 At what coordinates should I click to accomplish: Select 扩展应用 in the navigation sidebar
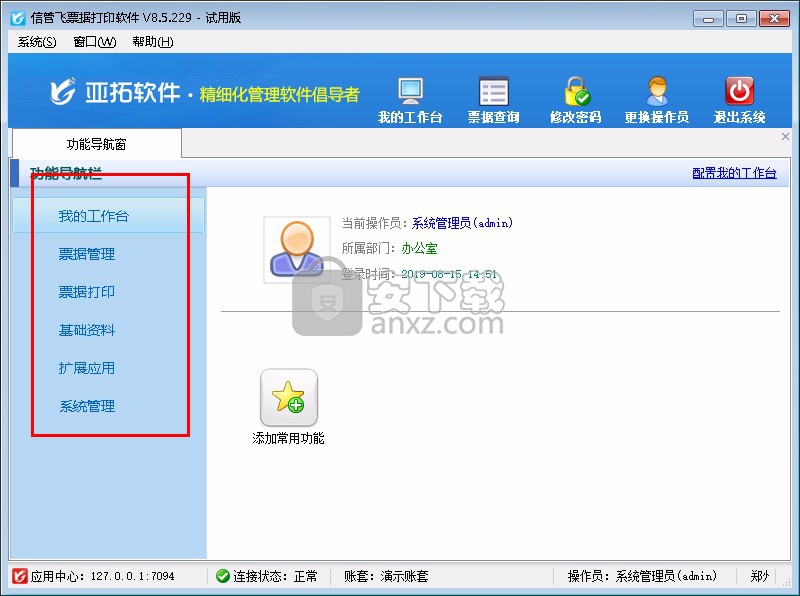(87, 368)
